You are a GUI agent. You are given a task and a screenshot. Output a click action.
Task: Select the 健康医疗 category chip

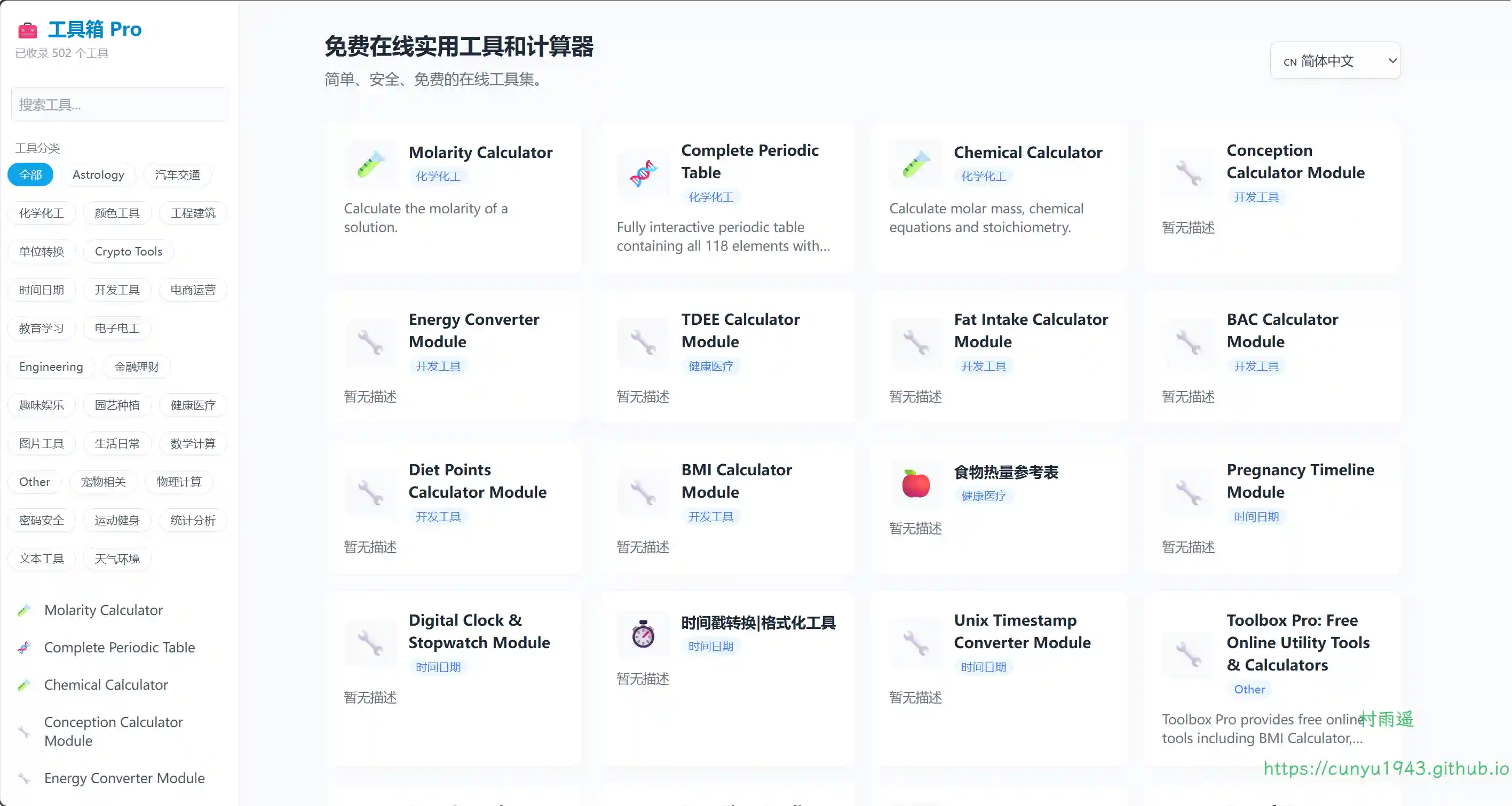[193, 405]
